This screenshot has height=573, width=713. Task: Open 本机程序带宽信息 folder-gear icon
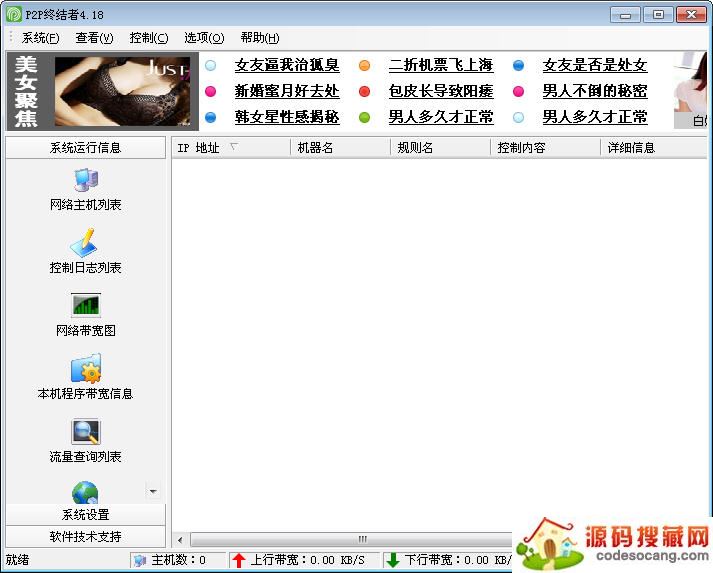pos(85,368)
